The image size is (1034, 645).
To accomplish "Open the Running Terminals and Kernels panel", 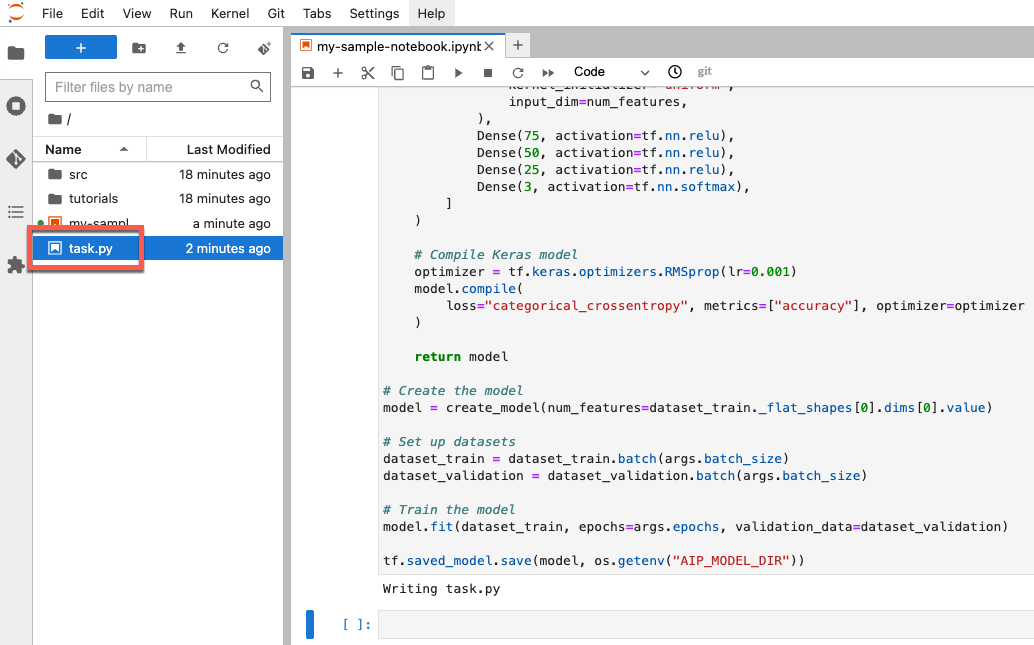I will (16, 106).
